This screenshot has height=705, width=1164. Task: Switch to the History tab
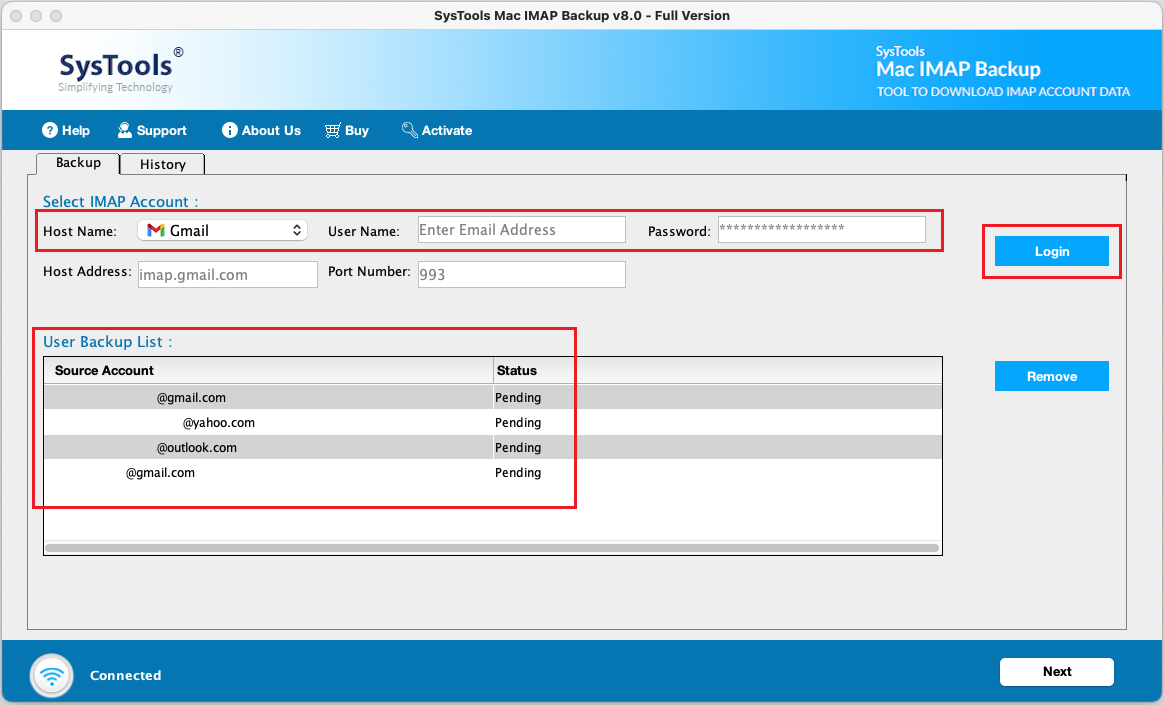(163, 164)
